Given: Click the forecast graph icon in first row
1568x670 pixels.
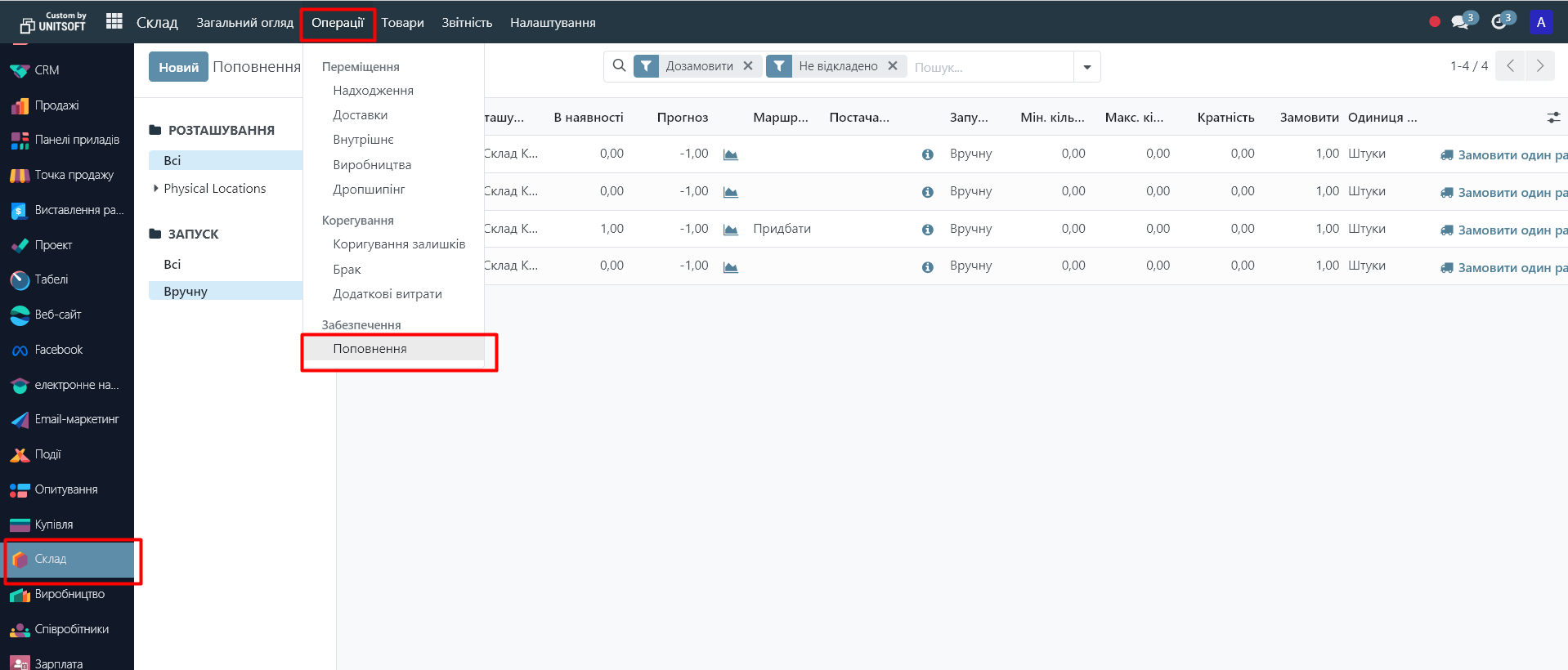Looking at the screenshot, I should coord(730,154).
